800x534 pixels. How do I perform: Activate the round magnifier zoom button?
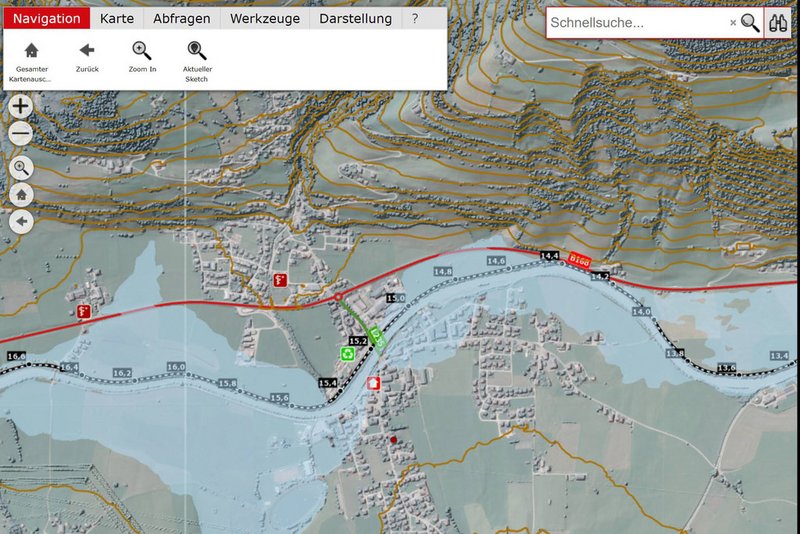[21, 167]
